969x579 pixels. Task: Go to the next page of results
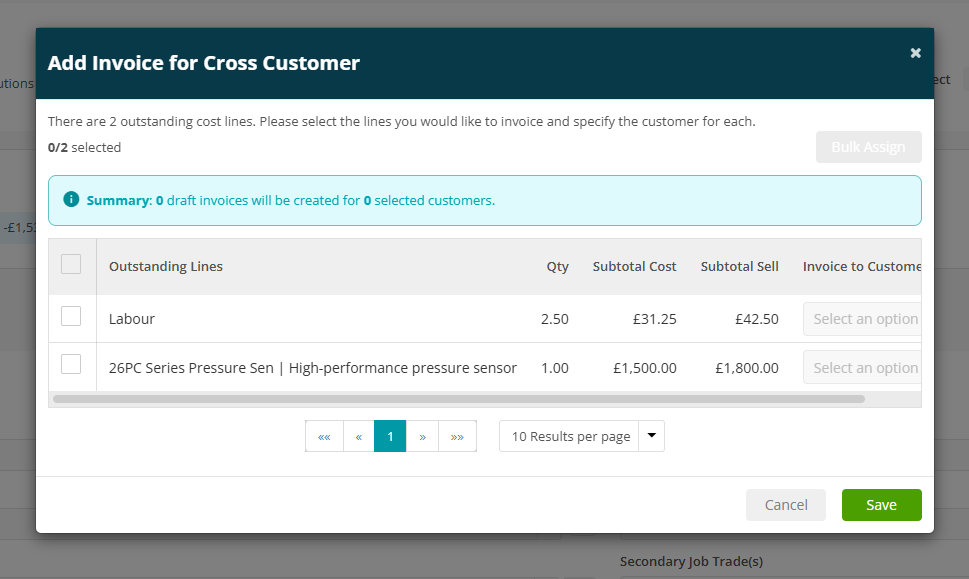[423, 436]
